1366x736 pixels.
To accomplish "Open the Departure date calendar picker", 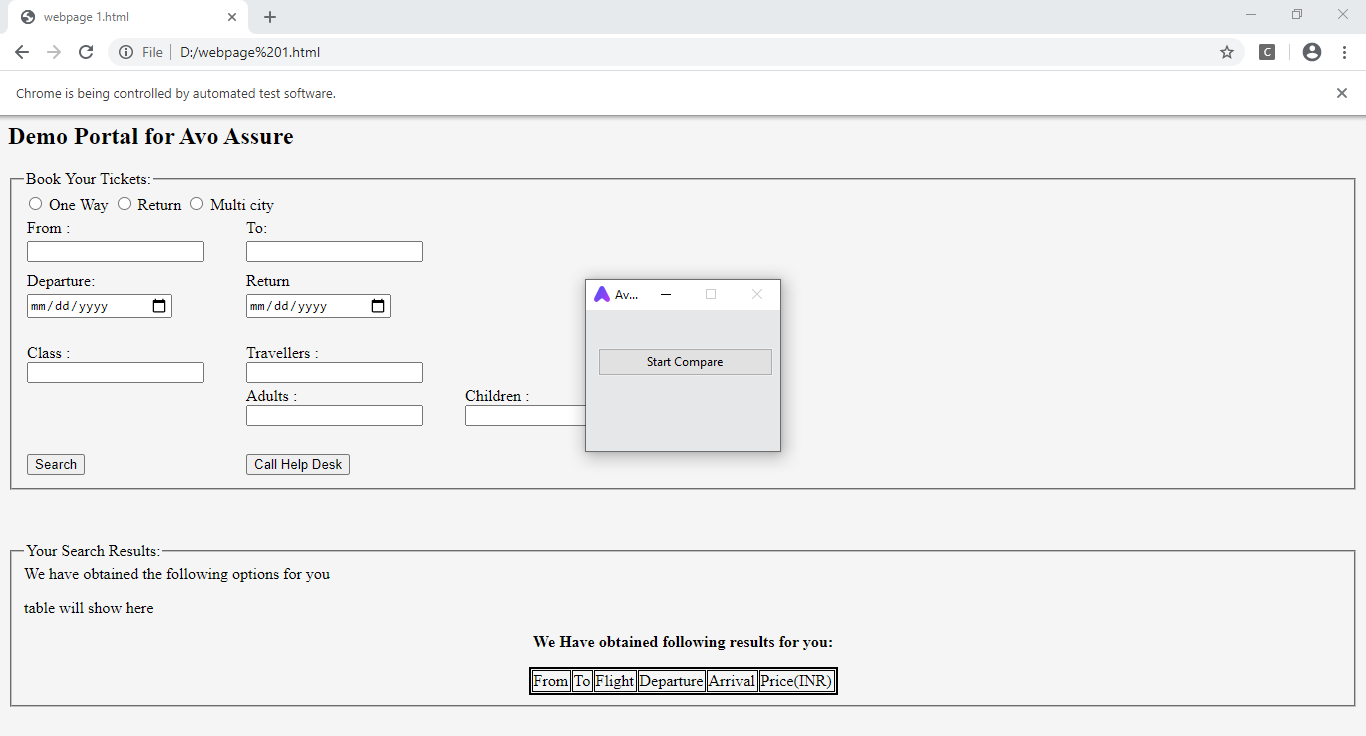I will [159, 306].
